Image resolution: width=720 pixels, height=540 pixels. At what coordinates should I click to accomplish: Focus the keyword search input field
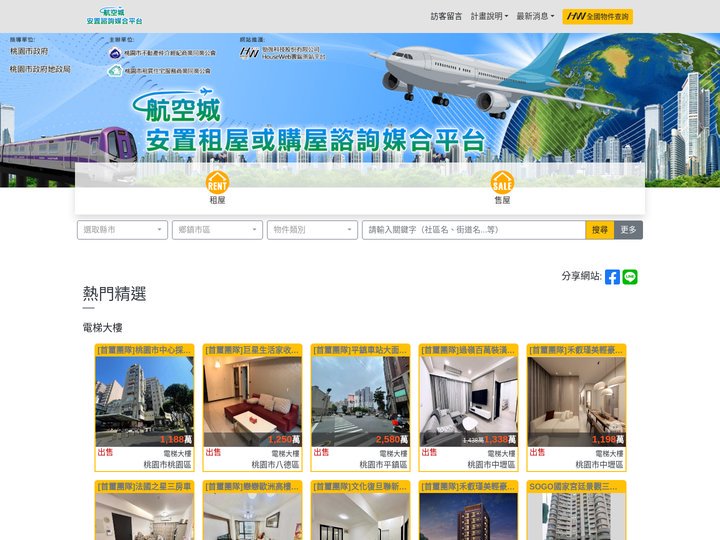(x=474, y=230)
